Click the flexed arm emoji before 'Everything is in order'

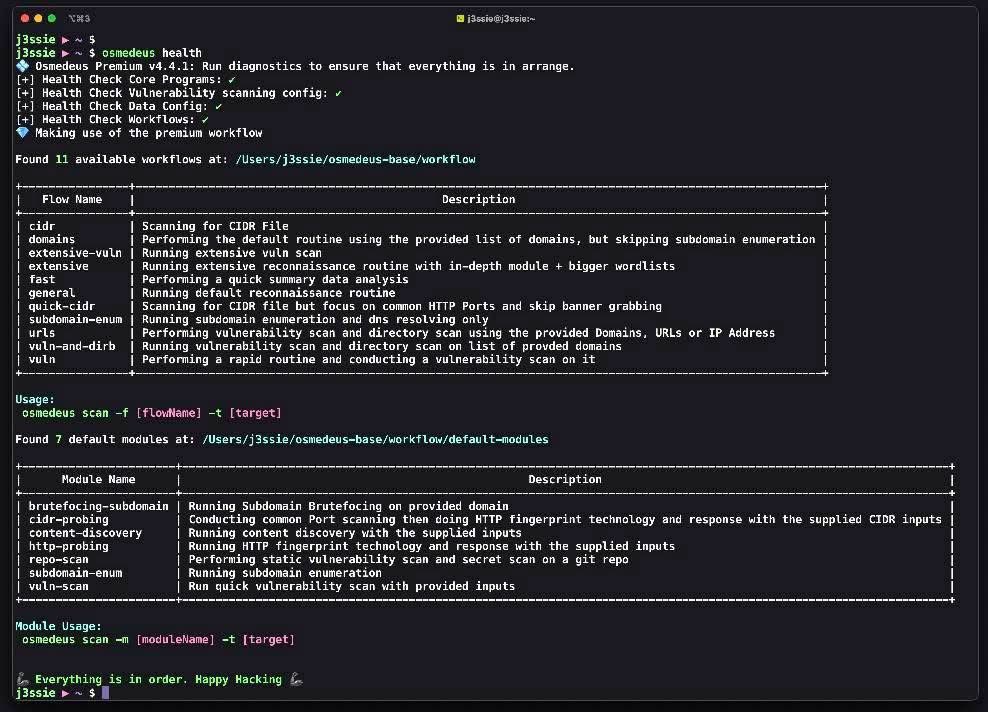[23, 679]
